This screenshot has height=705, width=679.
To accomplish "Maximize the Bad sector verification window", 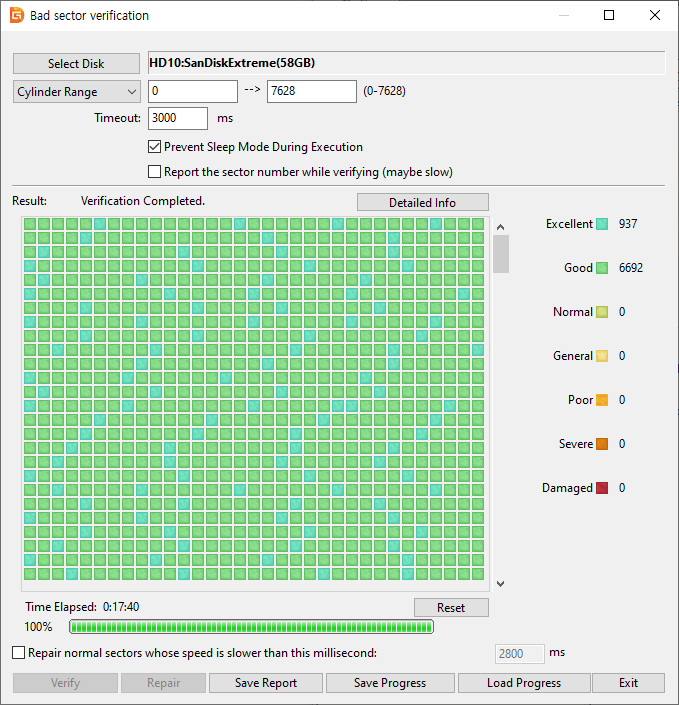I will 609,15.
